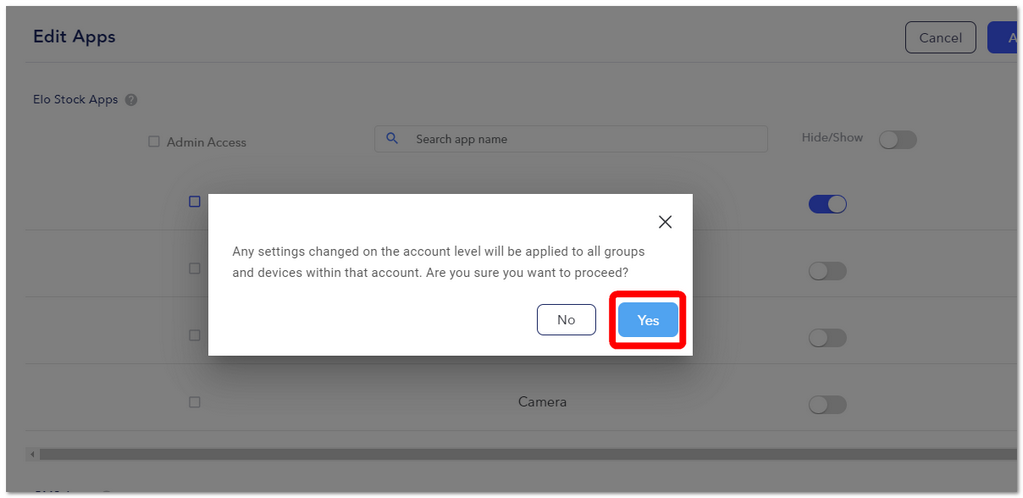The width and height of the screenshot is (1023, 498).
Task: Enable the Camera app toggle switch
Action: [x=827, y=405]
